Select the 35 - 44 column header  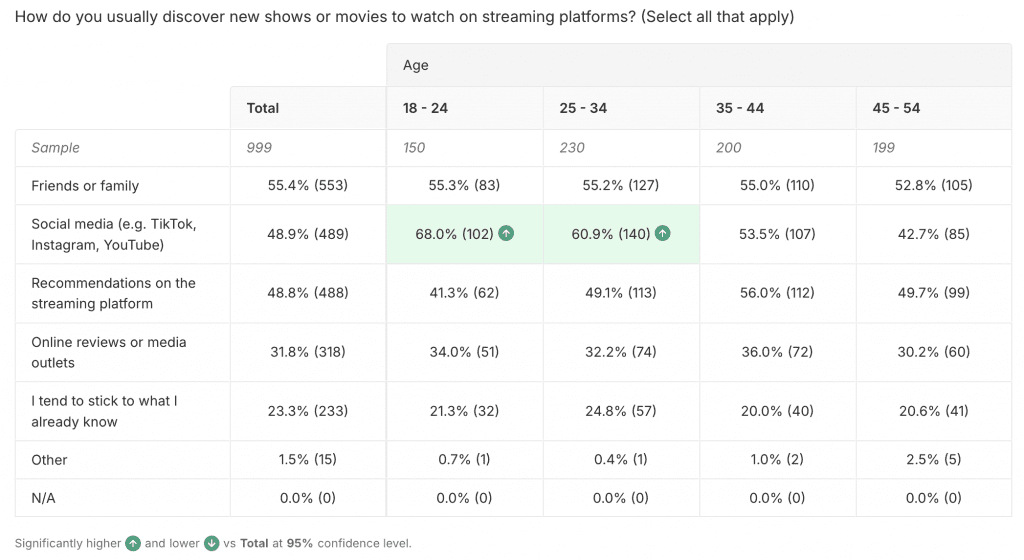coord(740,108)
